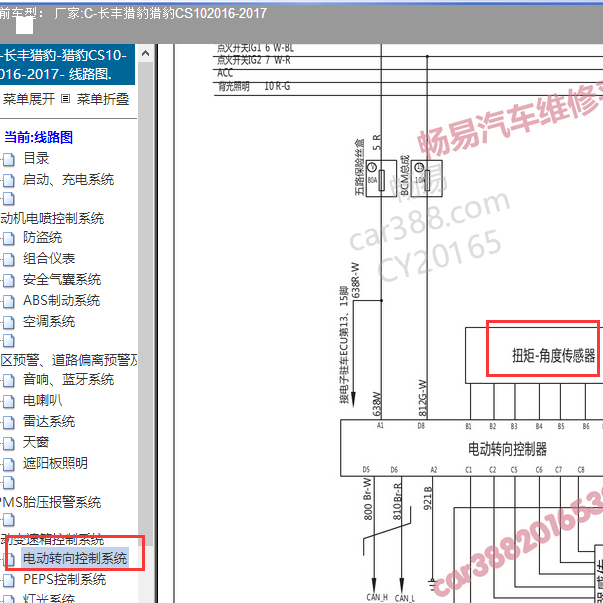This screenshot has height=603, width=603.
Task: Open 遮阳板照明 diagram
Action: 55,463
